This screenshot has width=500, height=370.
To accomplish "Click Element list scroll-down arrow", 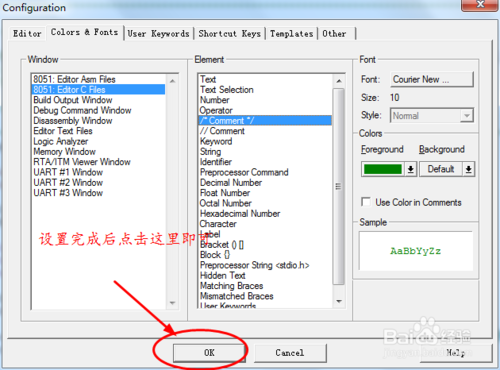I will 339,301.
